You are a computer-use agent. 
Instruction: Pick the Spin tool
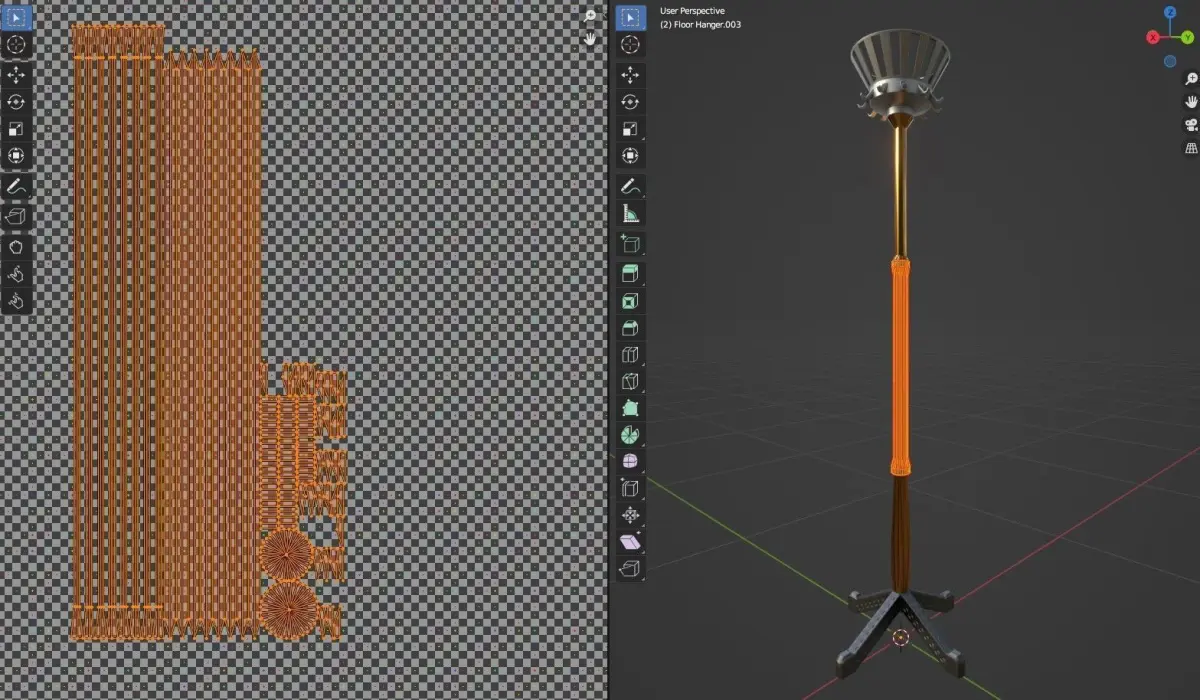pos(630,435)
